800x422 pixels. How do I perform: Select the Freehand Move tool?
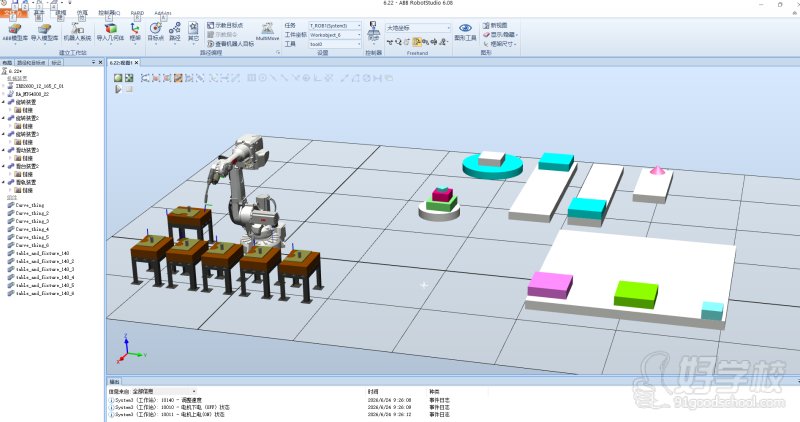390,42
